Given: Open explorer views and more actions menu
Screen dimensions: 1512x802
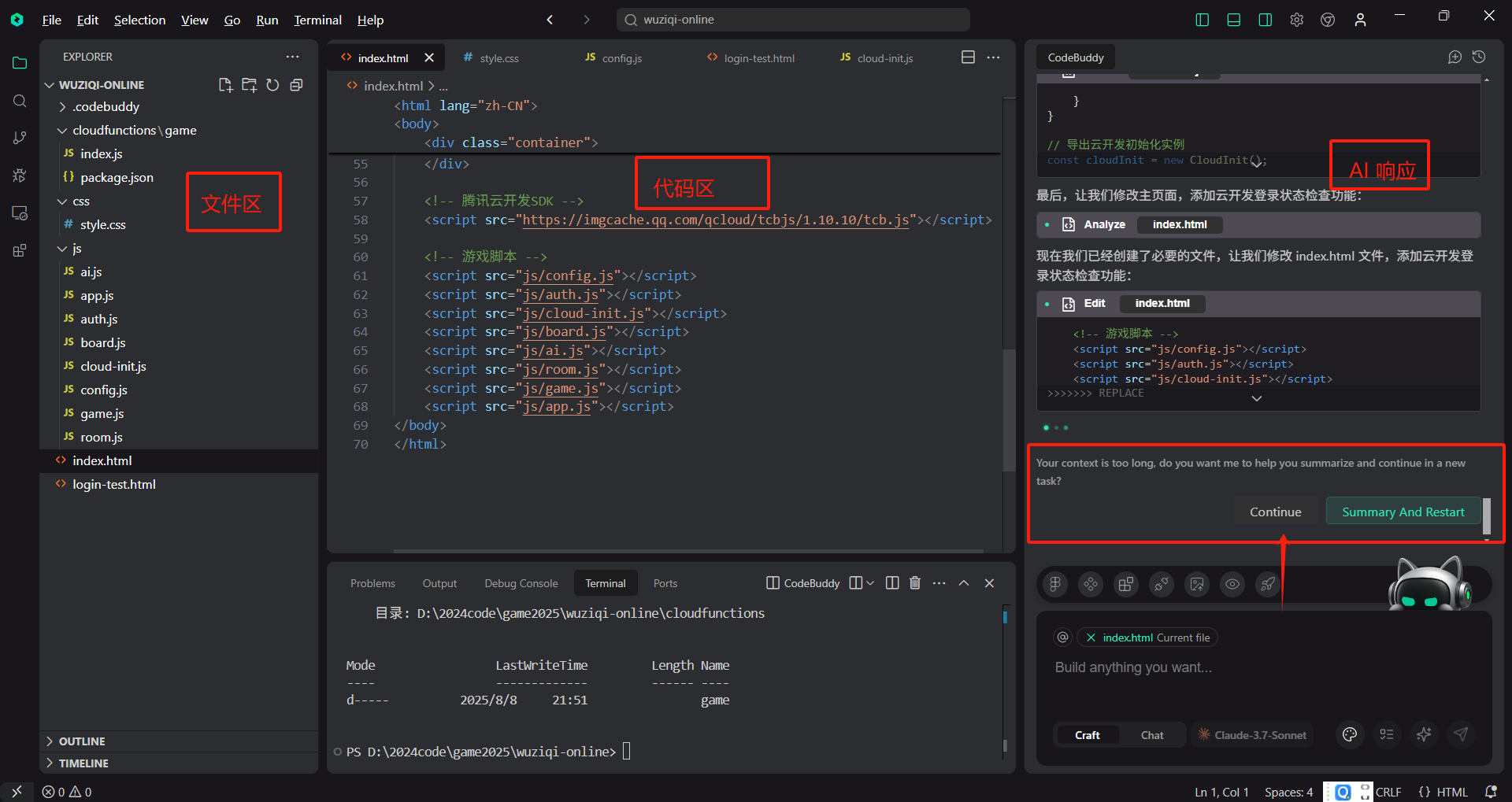Looking at the screenshot, I should pyautogui.click(x=293, y=57).
